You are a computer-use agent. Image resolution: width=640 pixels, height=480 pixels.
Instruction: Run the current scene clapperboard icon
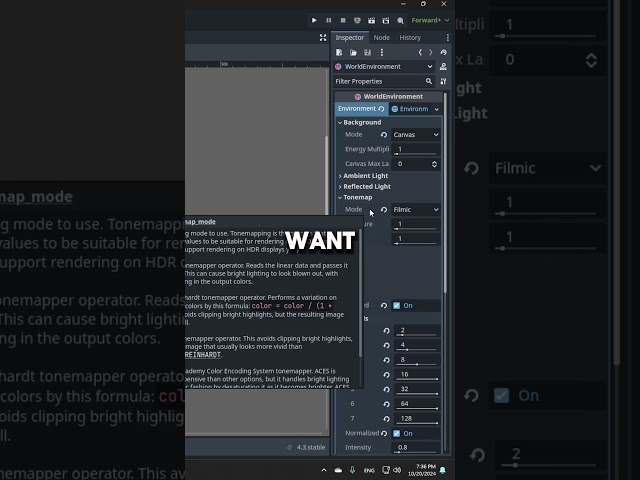(x=371, y=20)
